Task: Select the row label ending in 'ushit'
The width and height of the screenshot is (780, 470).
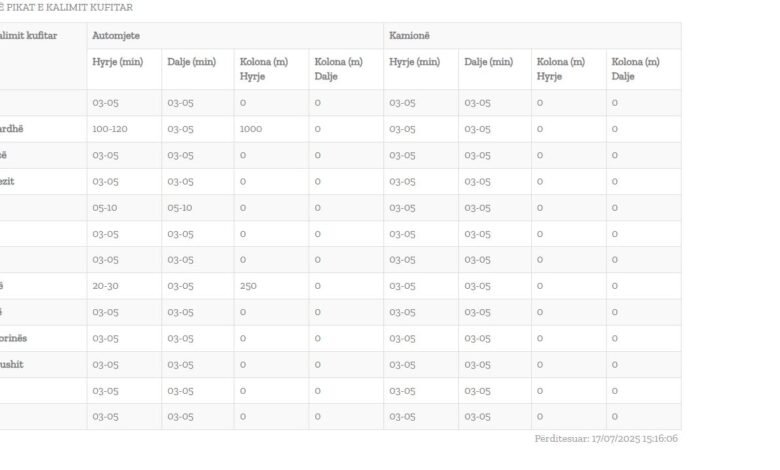Action: point(11,365)
